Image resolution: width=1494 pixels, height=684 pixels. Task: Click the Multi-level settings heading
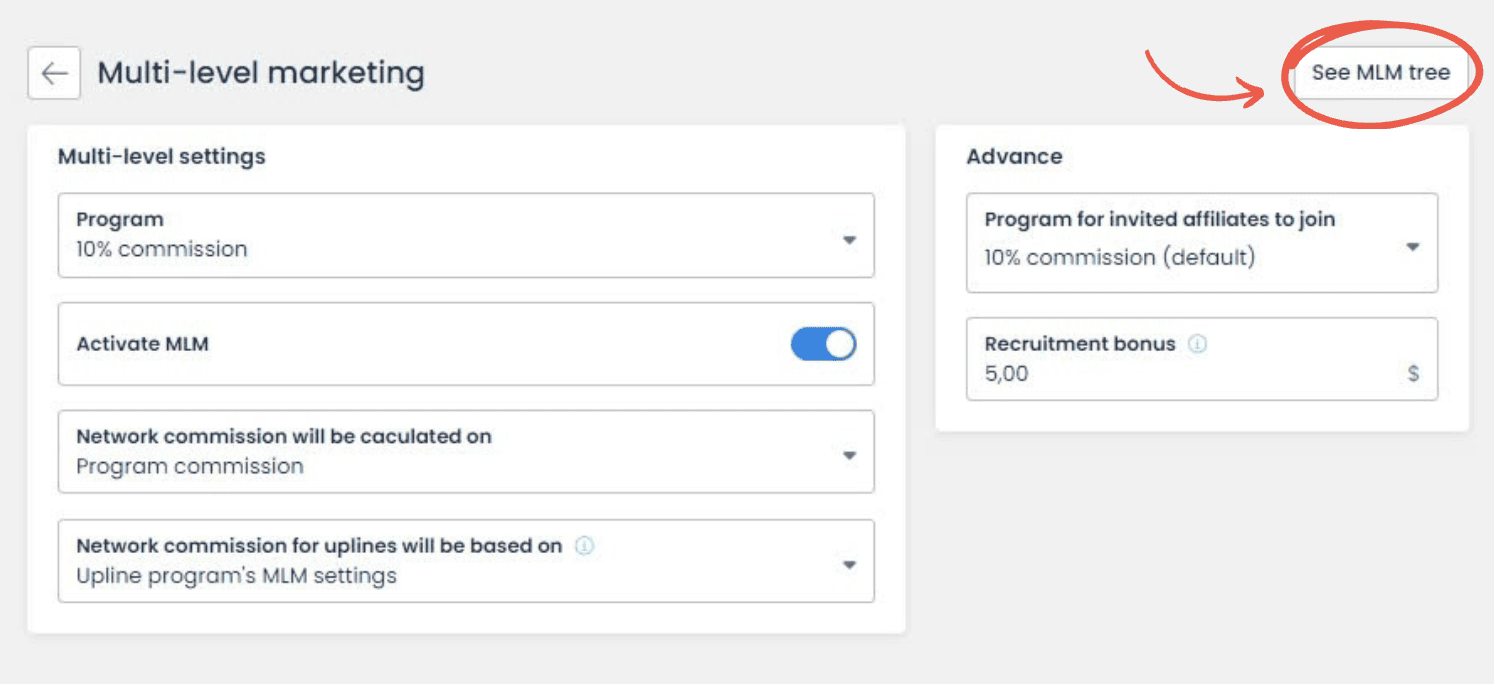tap(162, 156)
